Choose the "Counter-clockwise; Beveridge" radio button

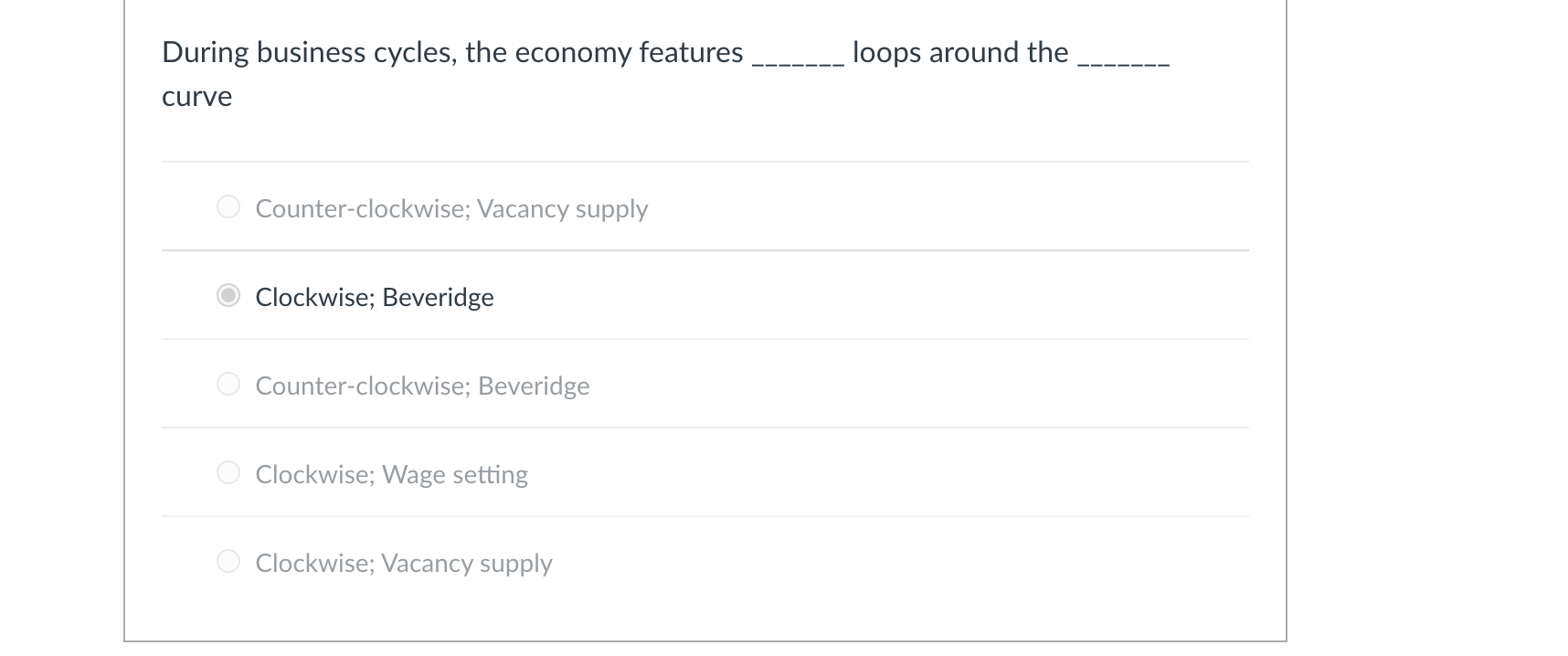(x=228, y=385)
